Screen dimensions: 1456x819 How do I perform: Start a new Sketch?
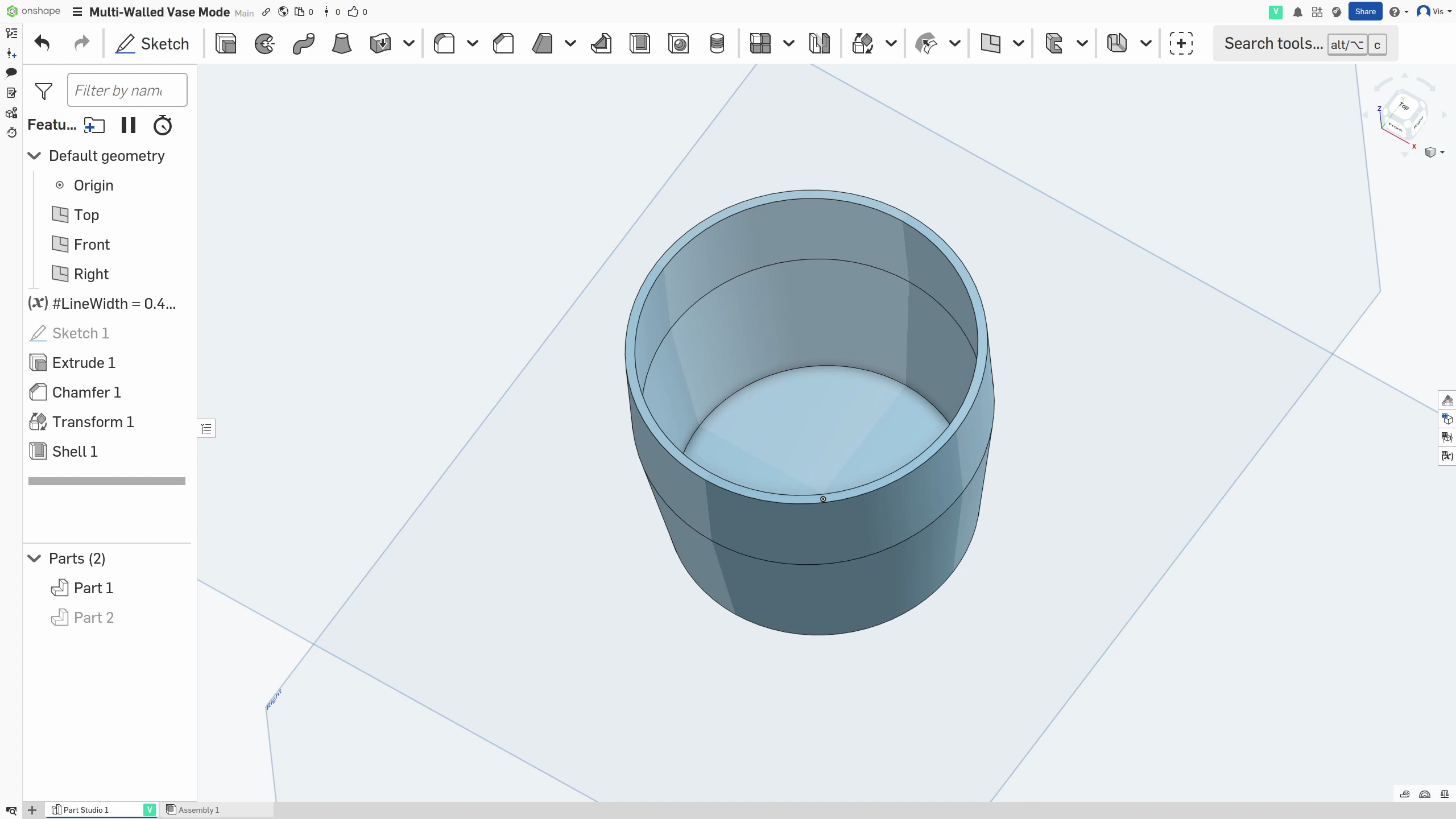(x=152, y=44)
